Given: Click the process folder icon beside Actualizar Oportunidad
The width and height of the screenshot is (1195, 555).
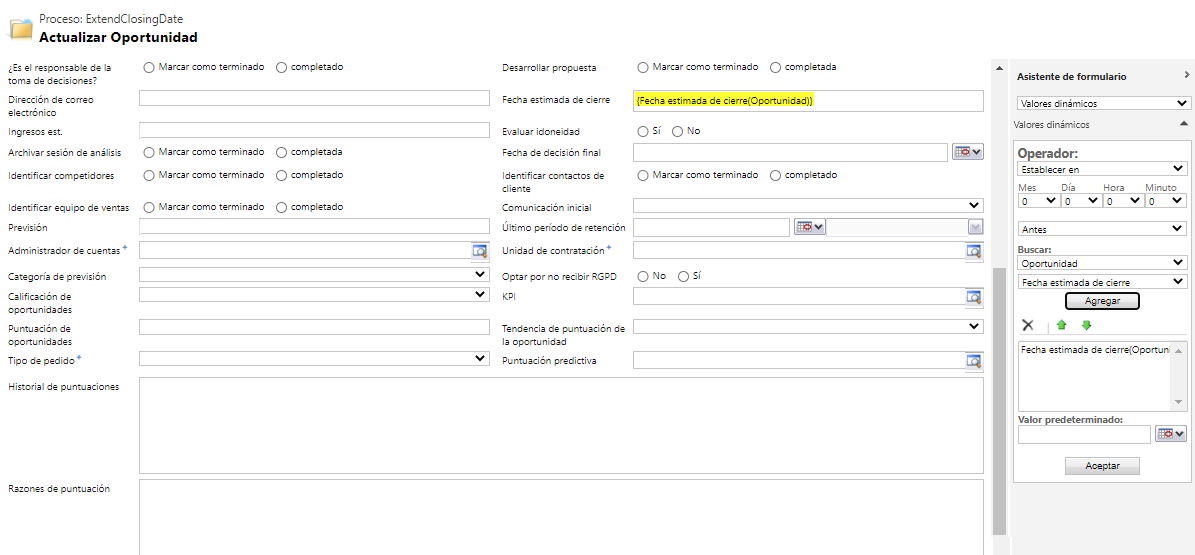Looking at the screenshot, I should 21,28.
